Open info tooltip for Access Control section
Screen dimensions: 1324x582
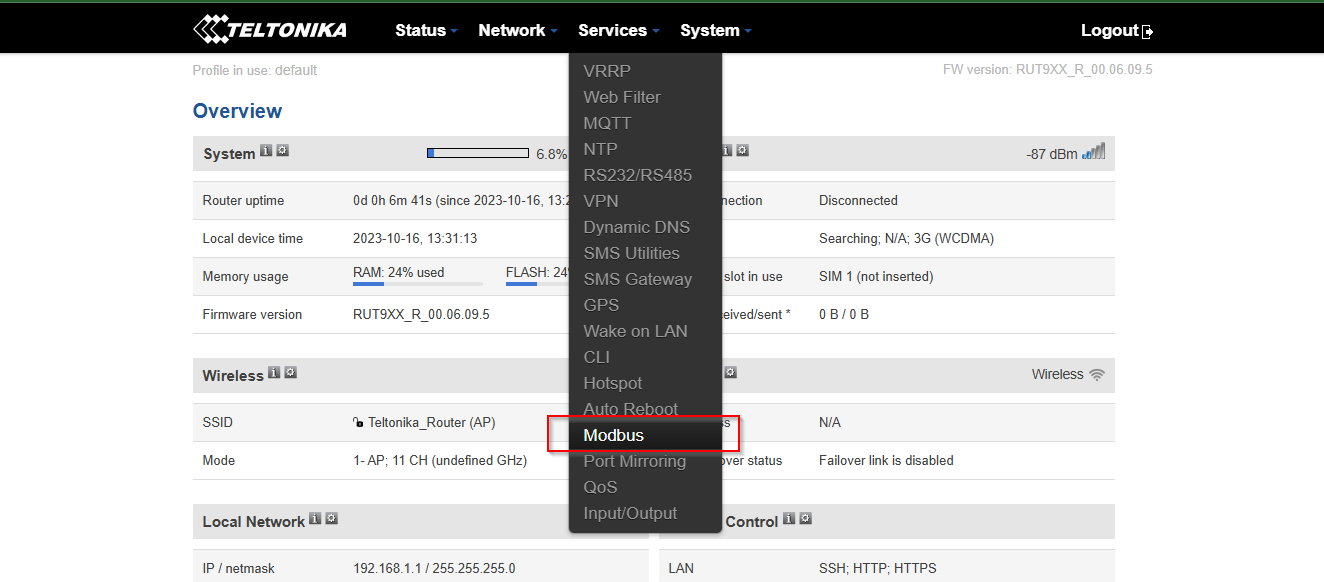coord(788,519)
